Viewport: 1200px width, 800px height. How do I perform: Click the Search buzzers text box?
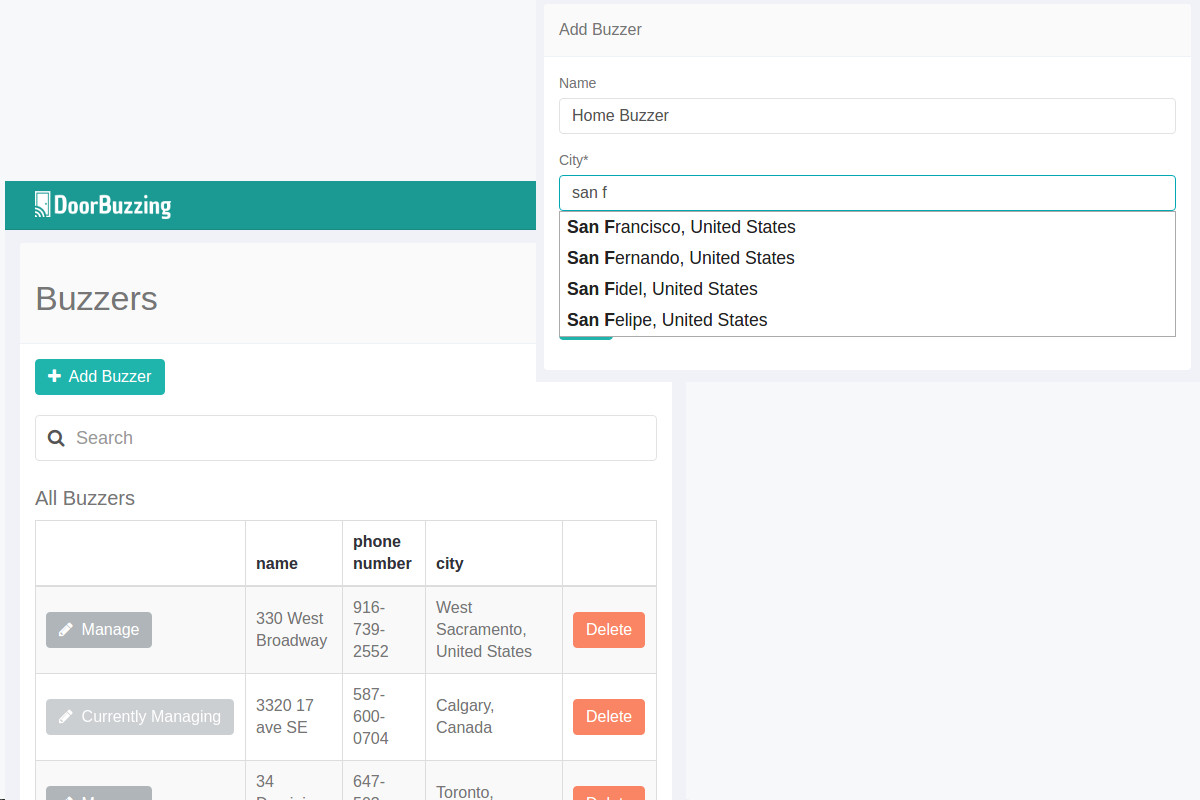coord(360,438)
